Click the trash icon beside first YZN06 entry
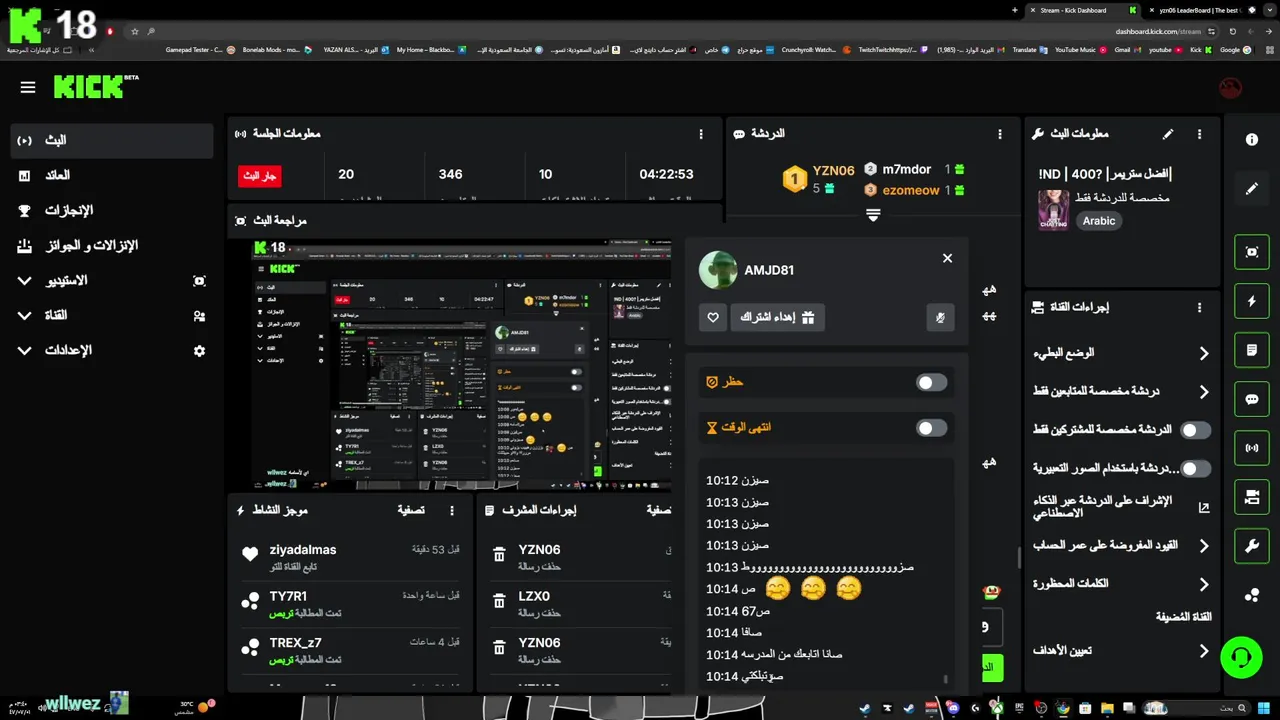1280x720 pixels. [499, 555]
